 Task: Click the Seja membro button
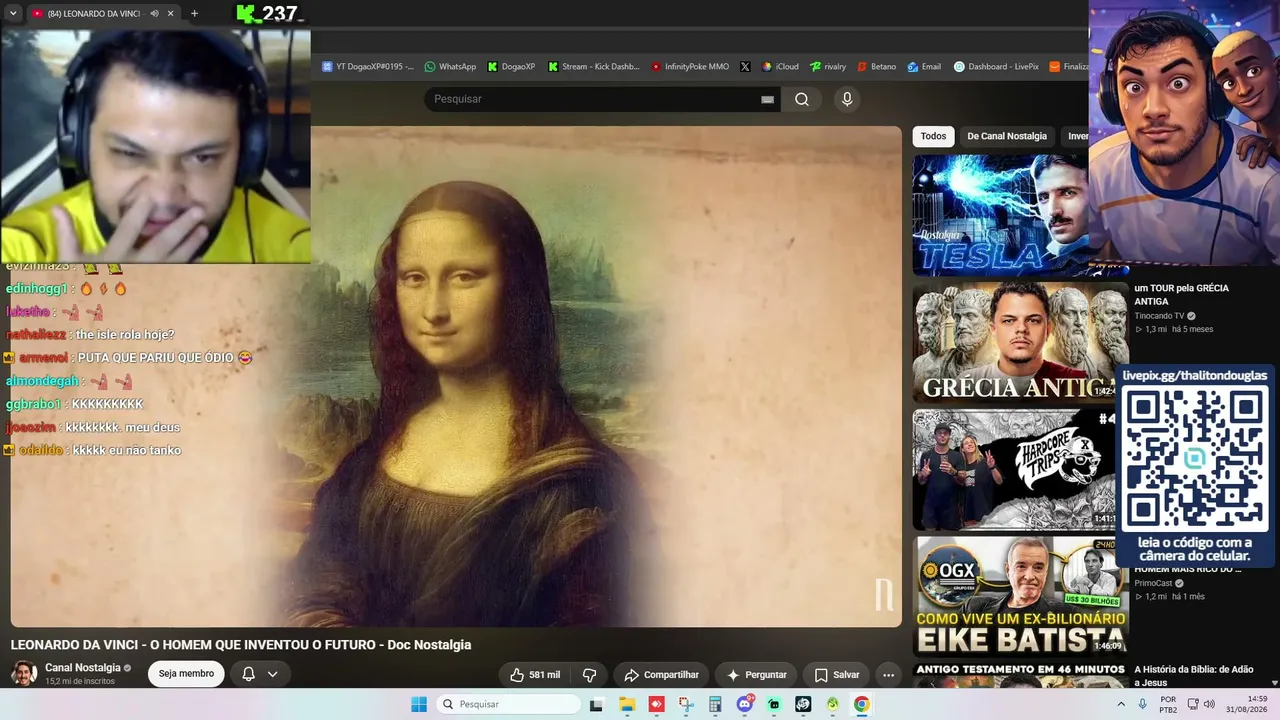(x=186, y=674)
